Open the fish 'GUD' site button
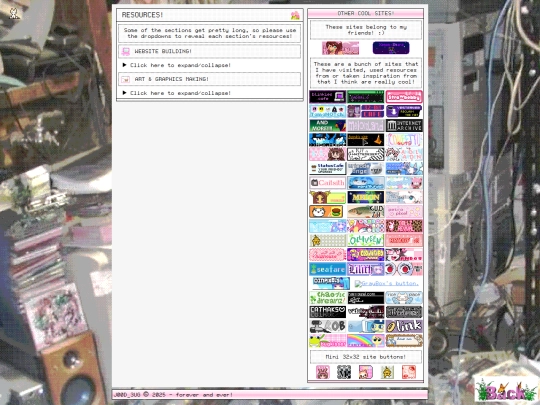This screenshot has height=405, width=540. tap(365, 211)
